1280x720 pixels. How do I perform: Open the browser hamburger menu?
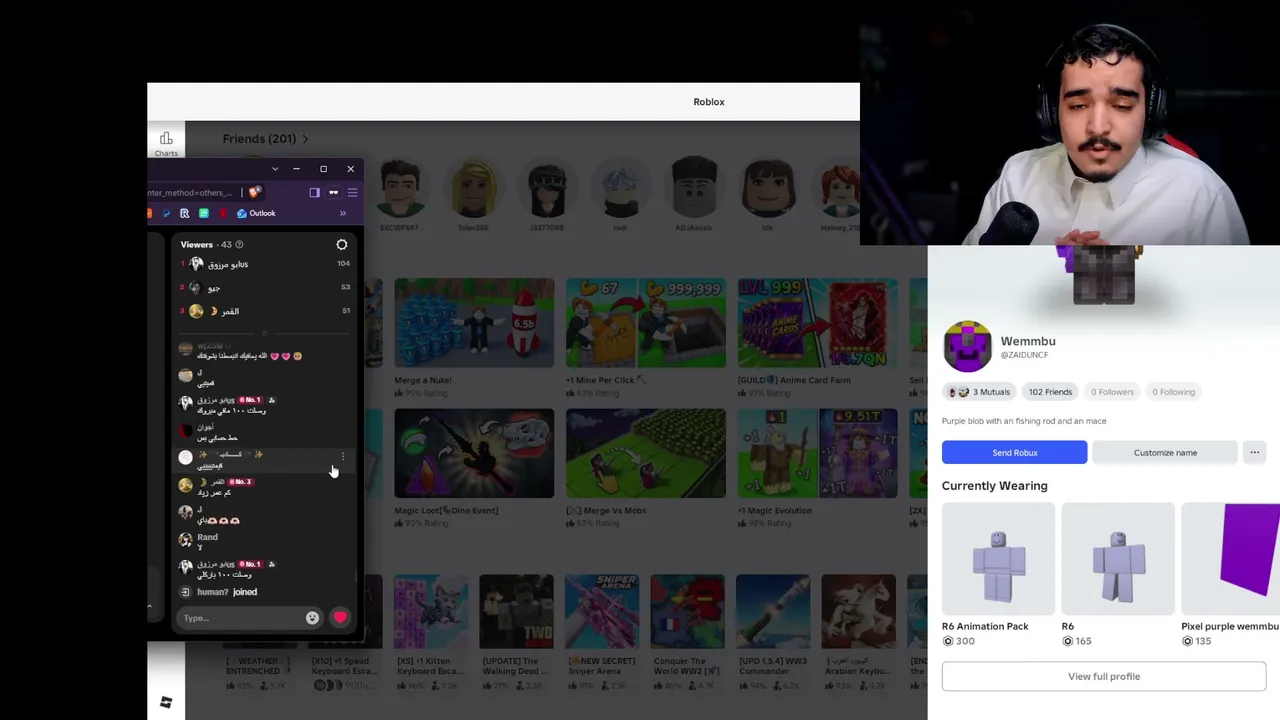point(352,192)
